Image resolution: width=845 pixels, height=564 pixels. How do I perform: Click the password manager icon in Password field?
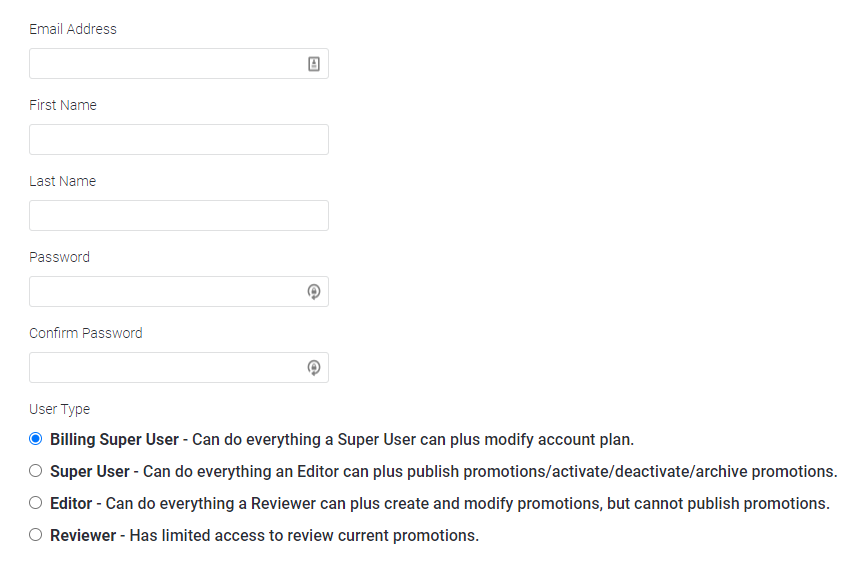tap(314, 292)
